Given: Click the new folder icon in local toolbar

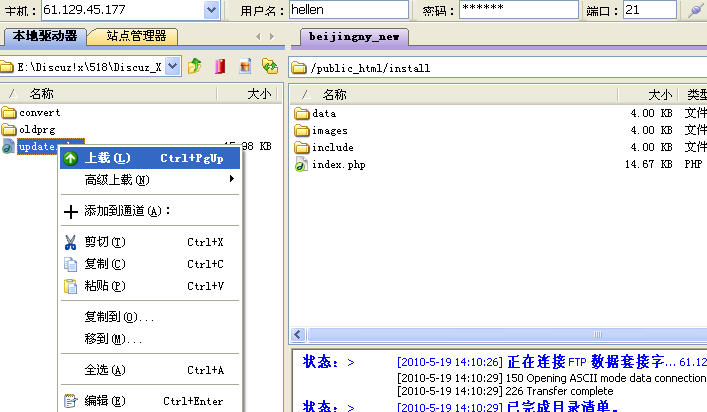Looking at the screenshot, I should pos(245,66).
